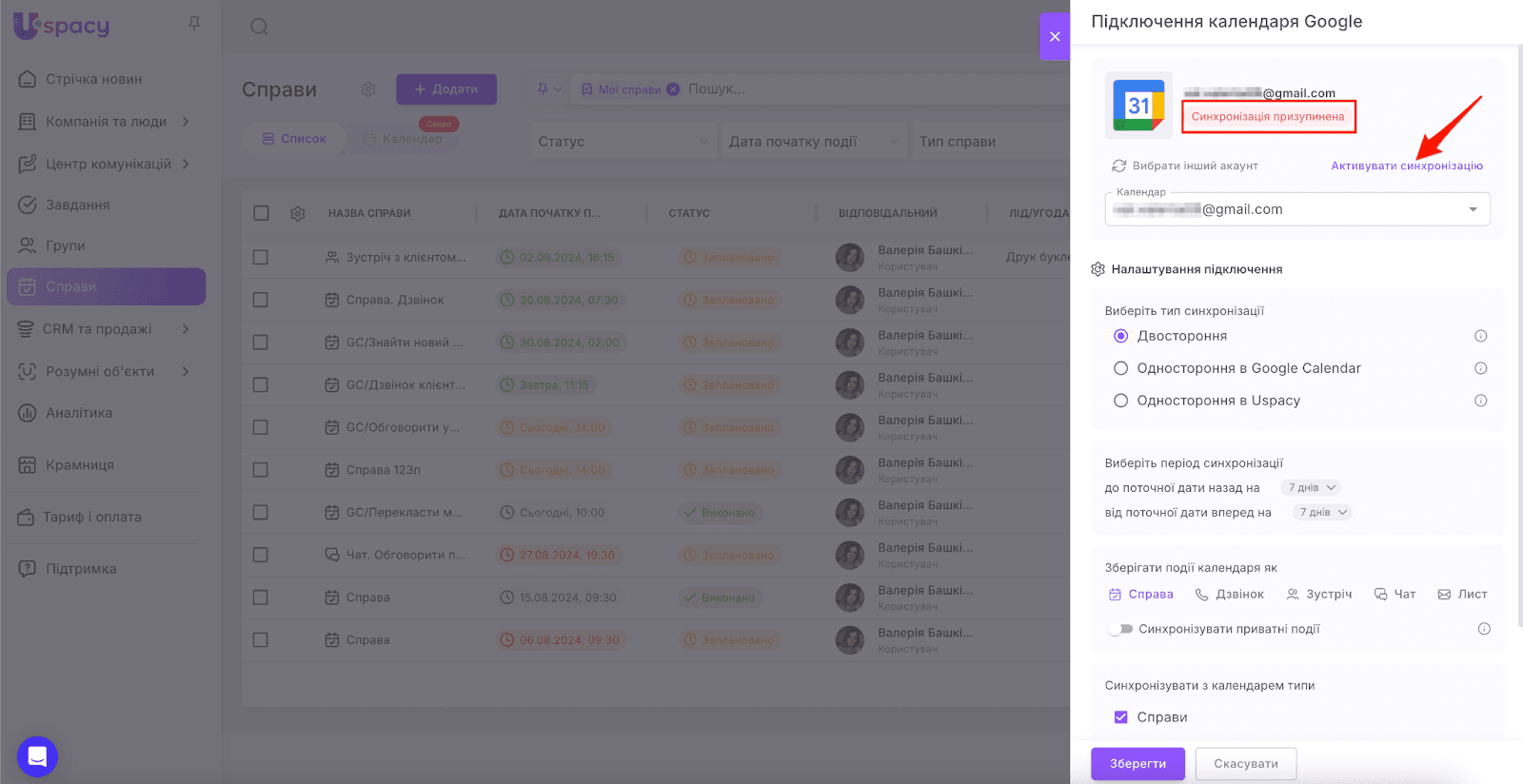
Task: Remove the Мої справи filter chip
Action: [673, 89]
